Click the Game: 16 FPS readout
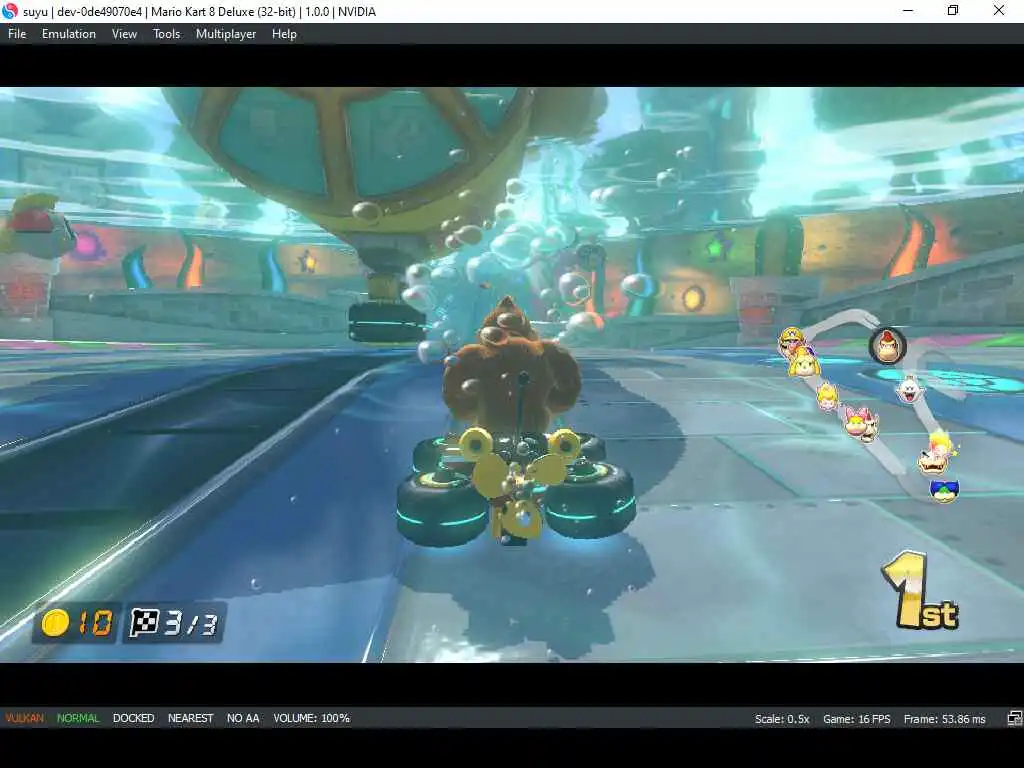 [x=856, y=719]
